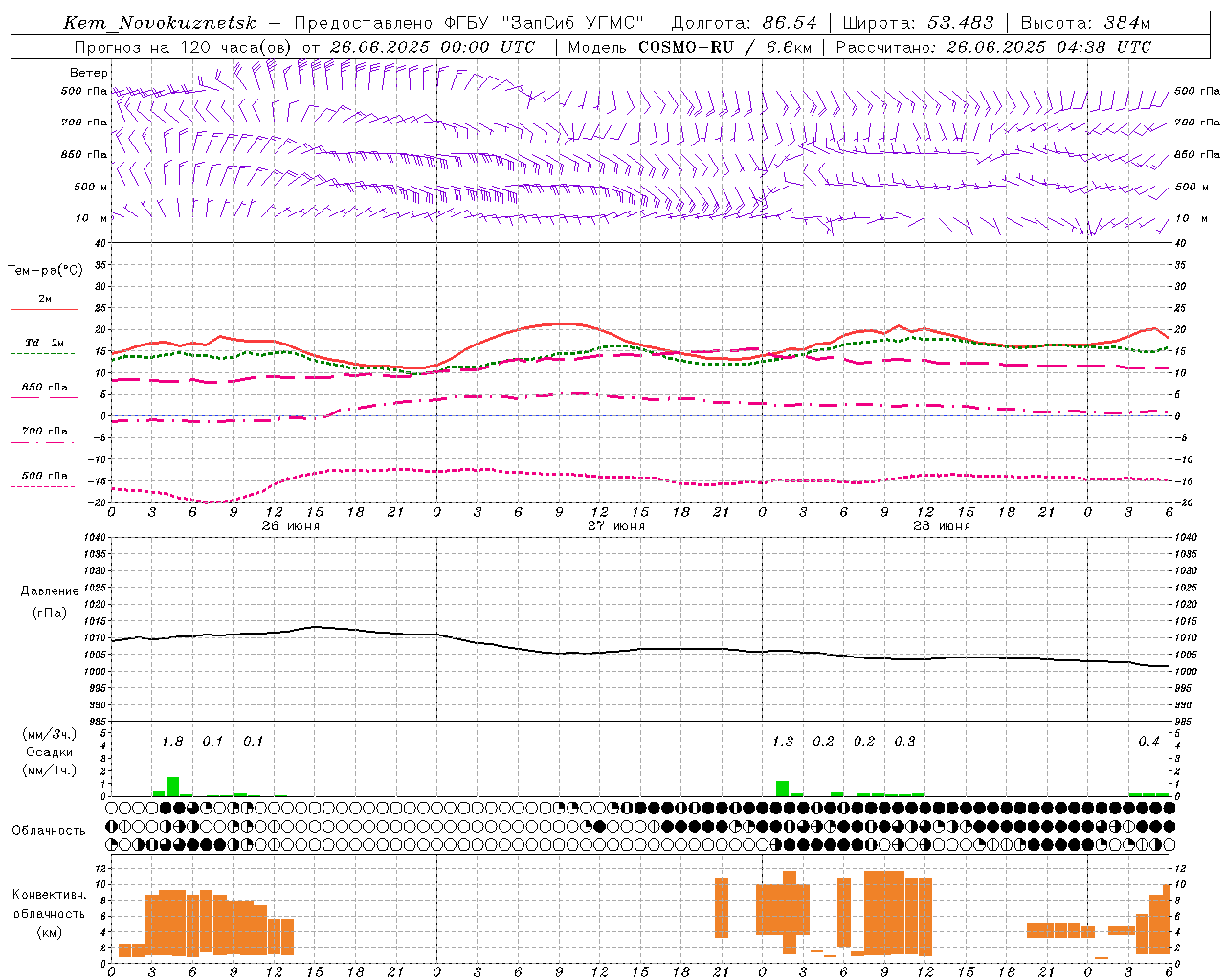Screen dimensions: 1225x980
Task: Click the '27 июня' date label
Action: pos(616,526)
